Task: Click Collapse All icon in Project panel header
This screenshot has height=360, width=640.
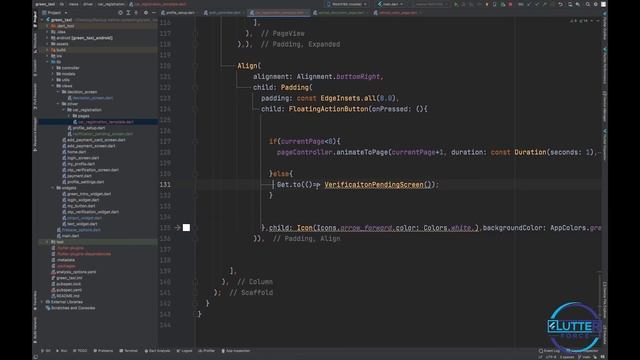Action: (136, 13)
